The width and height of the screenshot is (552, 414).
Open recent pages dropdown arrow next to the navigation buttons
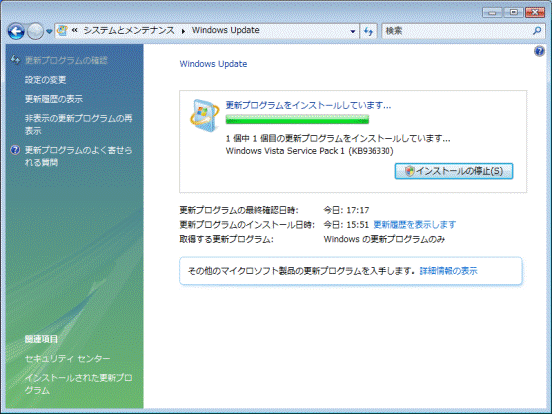coord(49,31)
